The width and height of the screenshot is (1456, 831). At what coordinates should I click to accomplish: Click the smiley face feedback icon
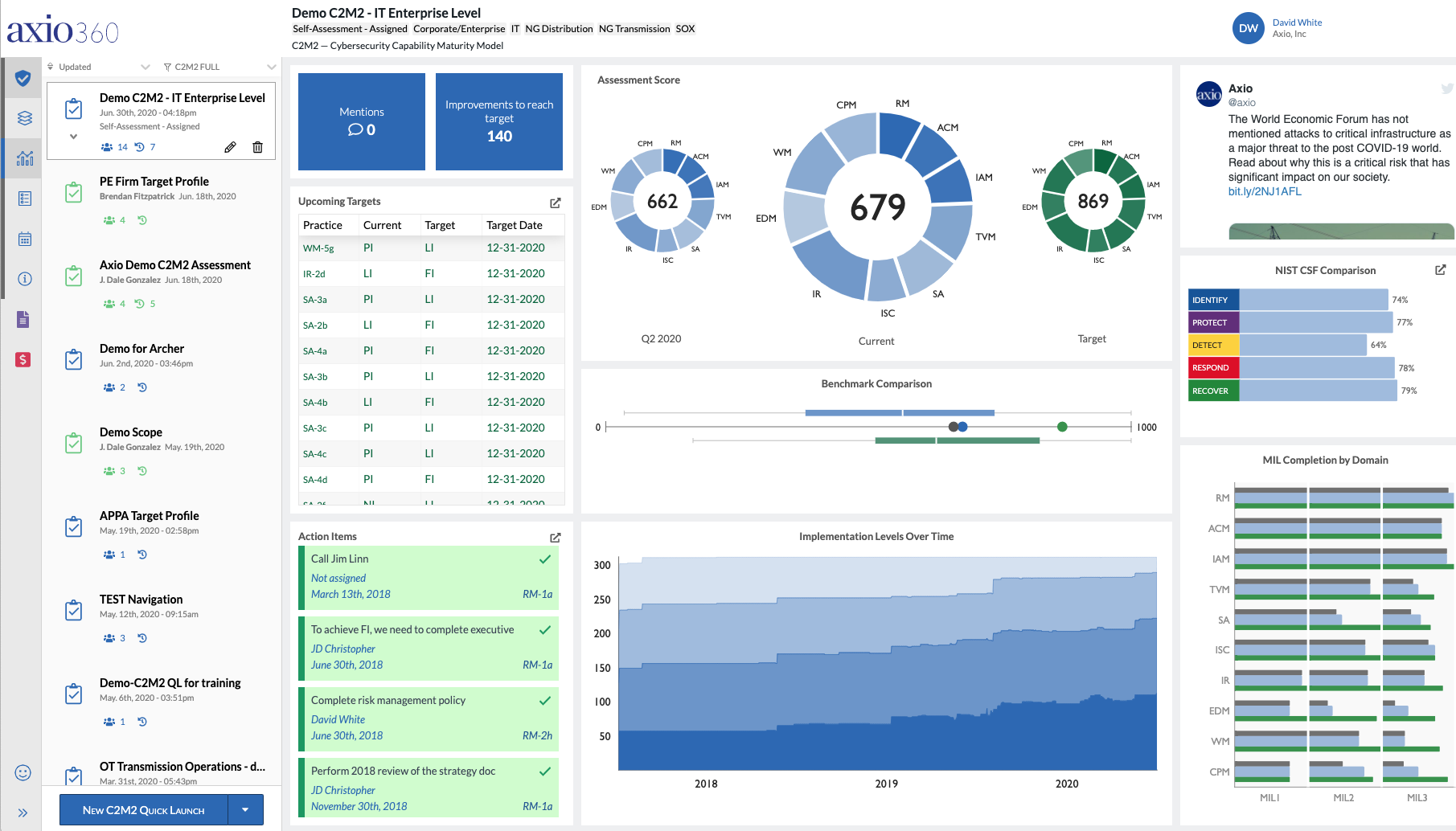click(23, 772)
